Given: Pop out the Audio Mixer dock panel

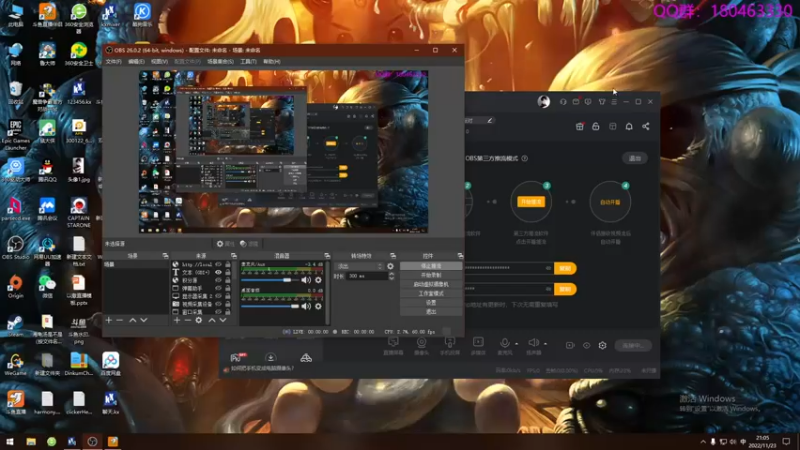Looking at the screenshot, I should click(327, 256).
